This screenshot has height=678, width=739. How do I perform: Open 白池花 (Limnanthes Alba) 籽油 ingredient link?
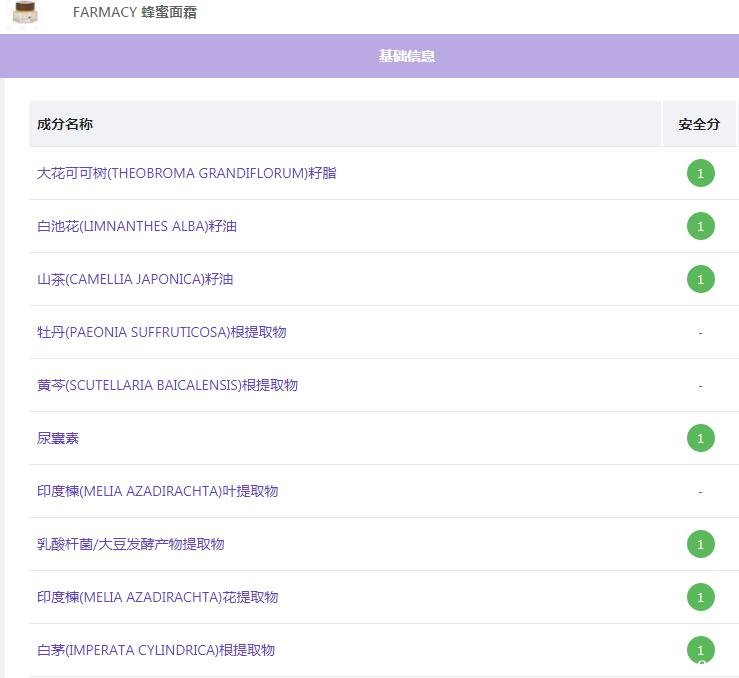[137, 226]
